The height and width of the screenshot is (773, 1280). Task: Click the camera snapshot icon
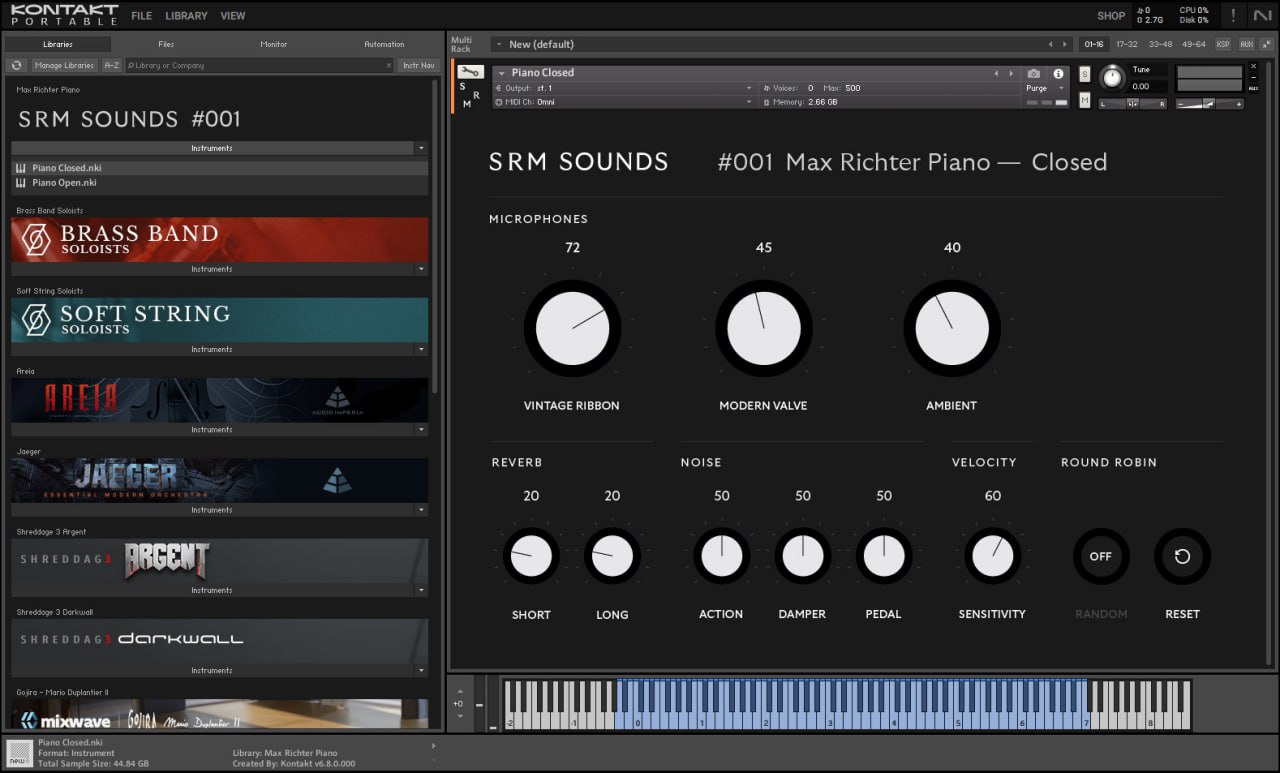[1033, 74]
